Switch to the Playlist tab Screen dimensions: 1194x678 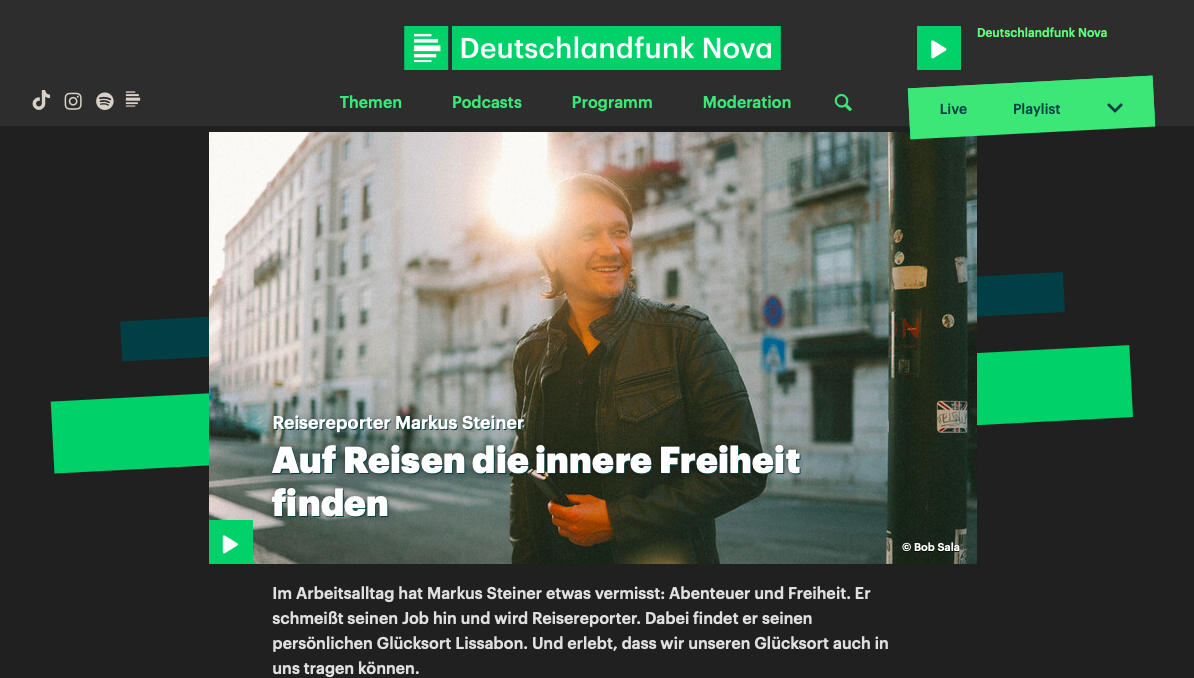click(1036, 109)
